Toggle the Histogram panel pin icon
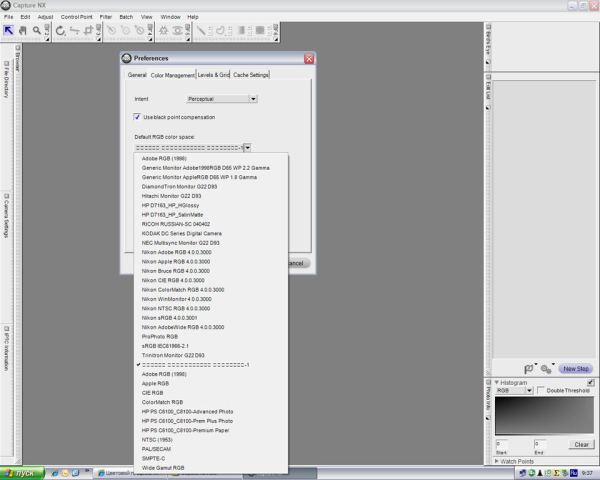 tap(591, 382)
